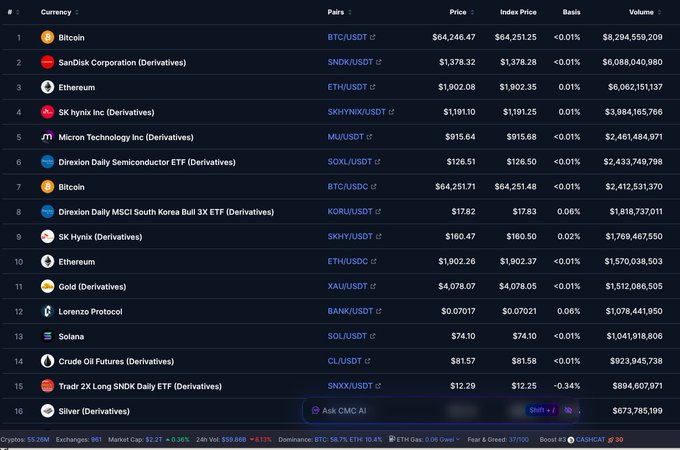Screen dimensions: 680x450
Task: Click the external link icon beside MU/USDT
Action: click(369, 137)
